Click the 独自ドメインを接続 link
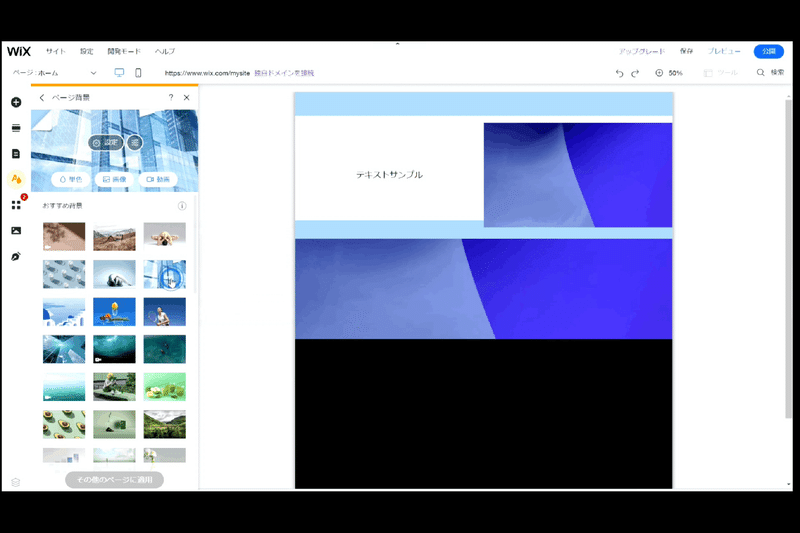 pyautogui.click(x=284, y=73)
